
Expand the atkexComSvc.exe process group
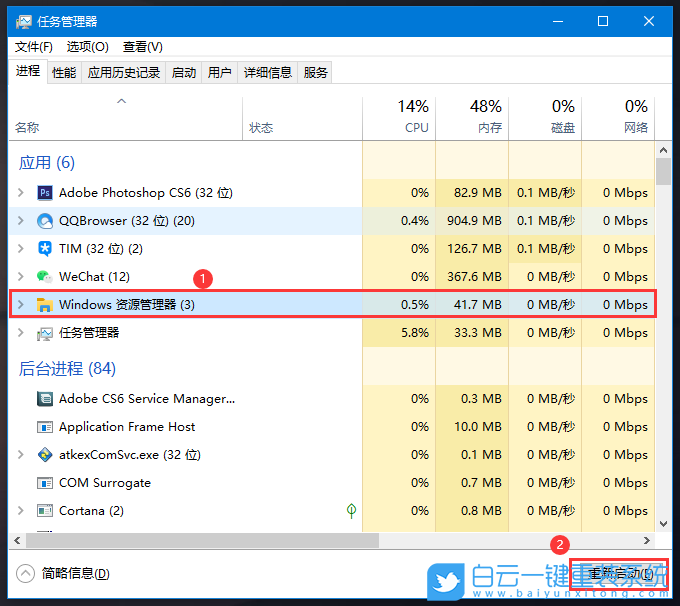20,455
